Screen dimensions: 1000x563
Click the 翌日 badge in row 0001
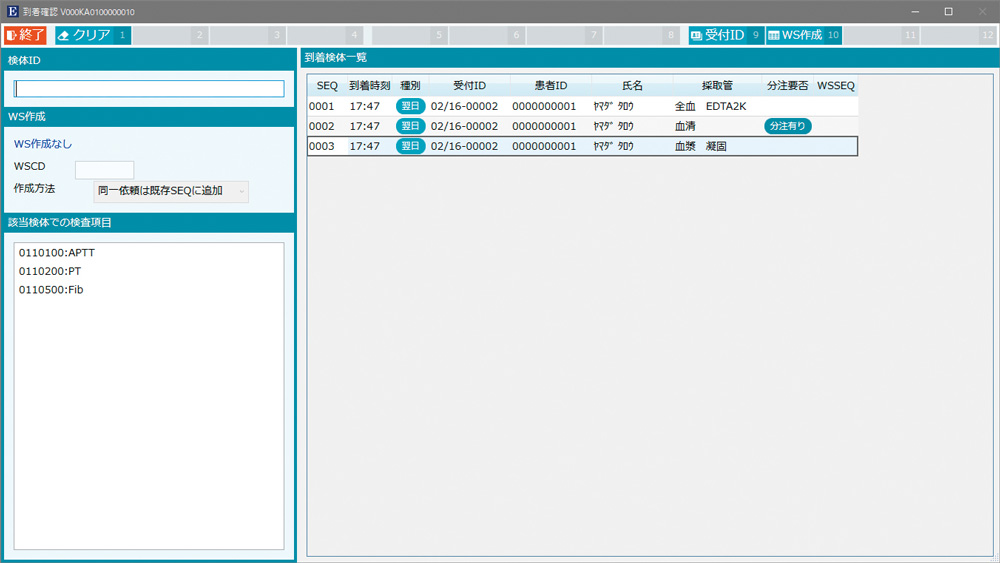coord(410,107)
